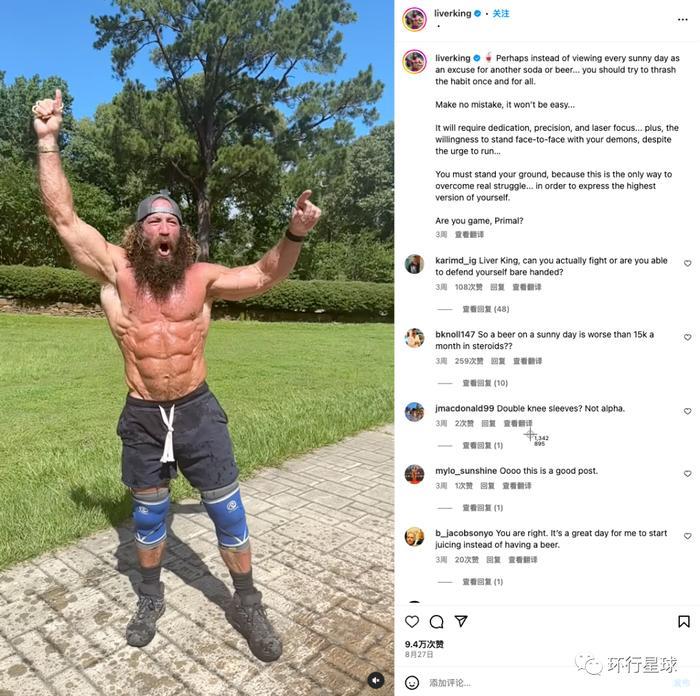Screen dimensions: 700x696
Task: Expand 48 replies under karimd_ig comment
Action: (485, 309)
